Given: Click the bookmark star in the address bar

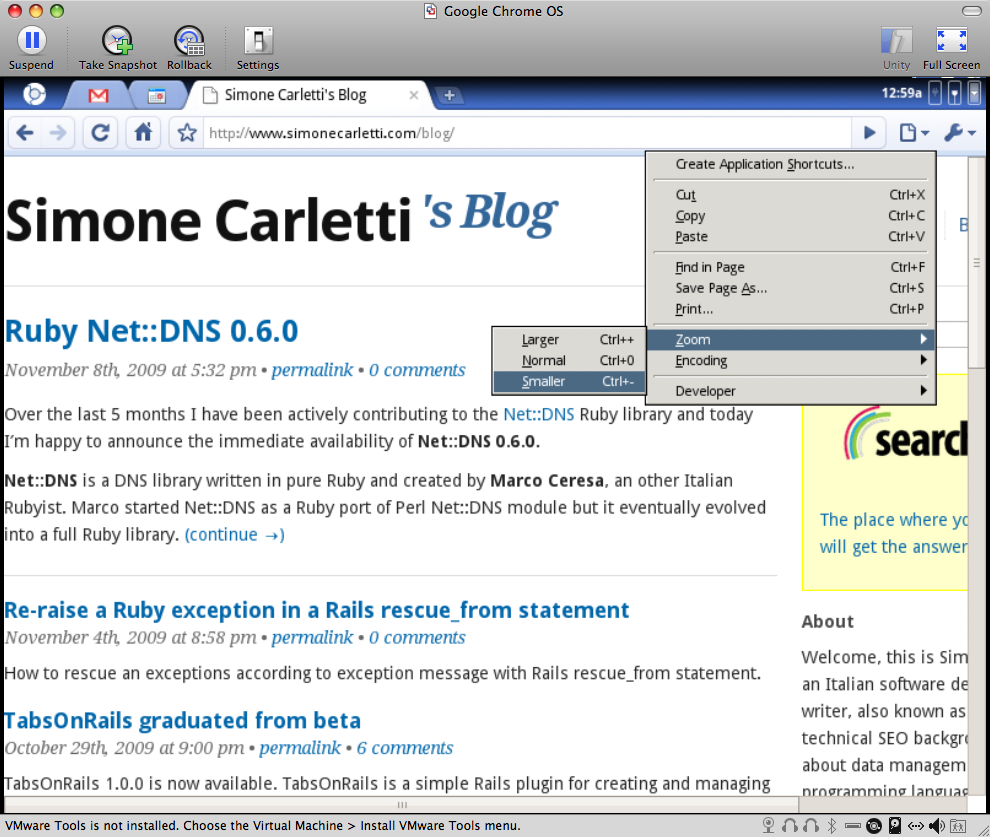Looking at the screenshot, I should pos(186,131).
